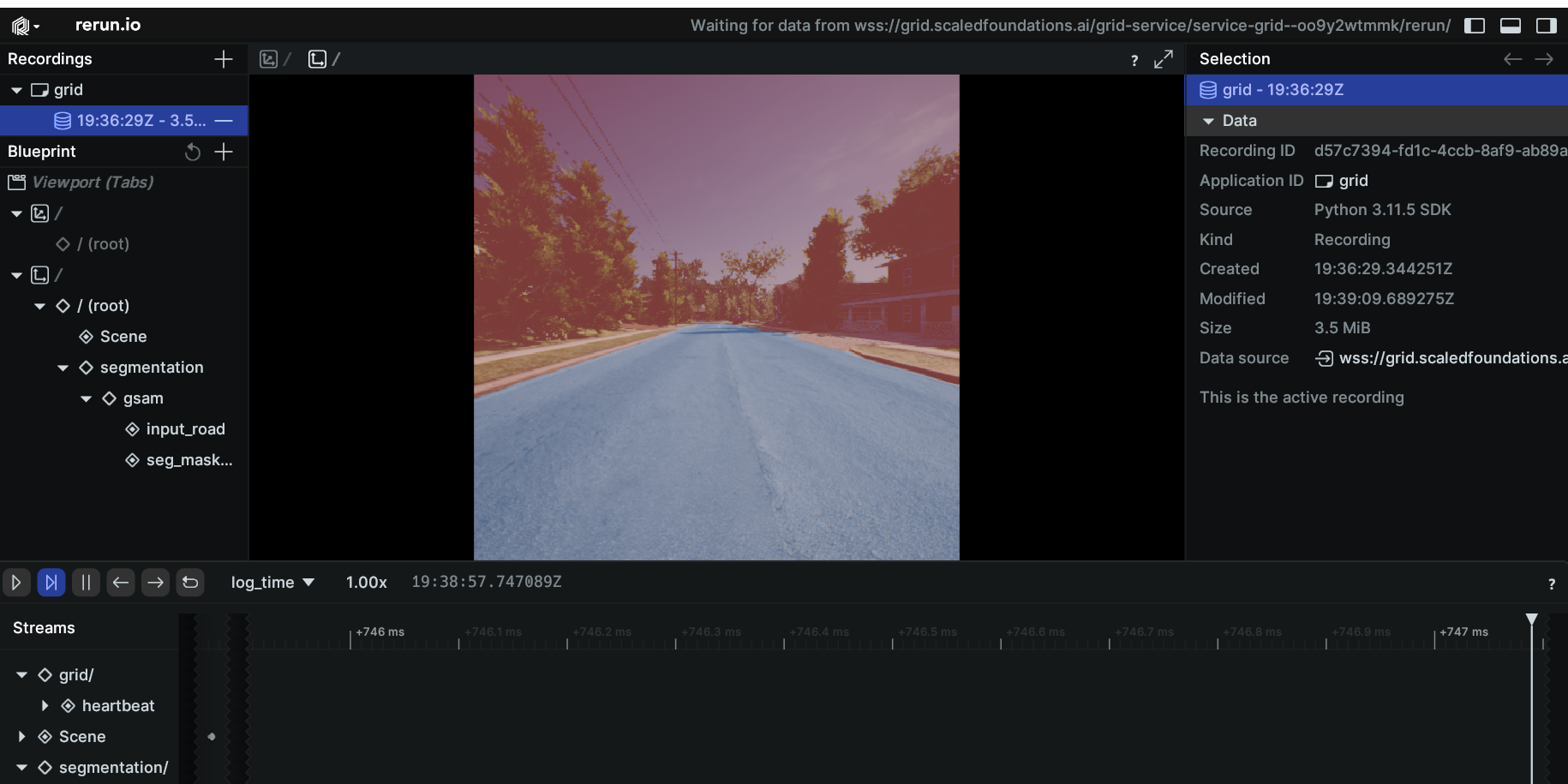The height and width of the screenshot is (784, 1568).
Task: Expand viewport to fullscreen using diagonal arrows icon
Action: (x=1164, y=59)
